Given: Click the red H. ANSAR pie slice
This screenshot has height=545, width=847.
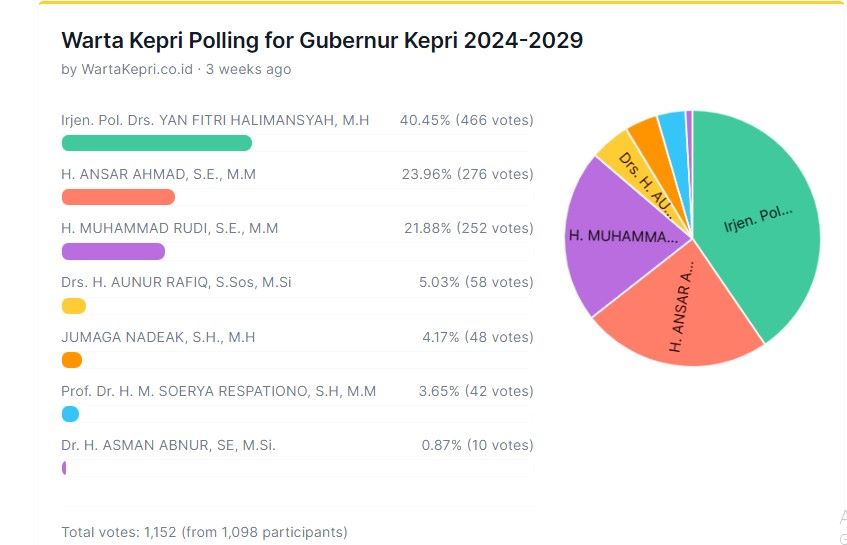Looking at the screenshot, I should (x=680, y=320).
